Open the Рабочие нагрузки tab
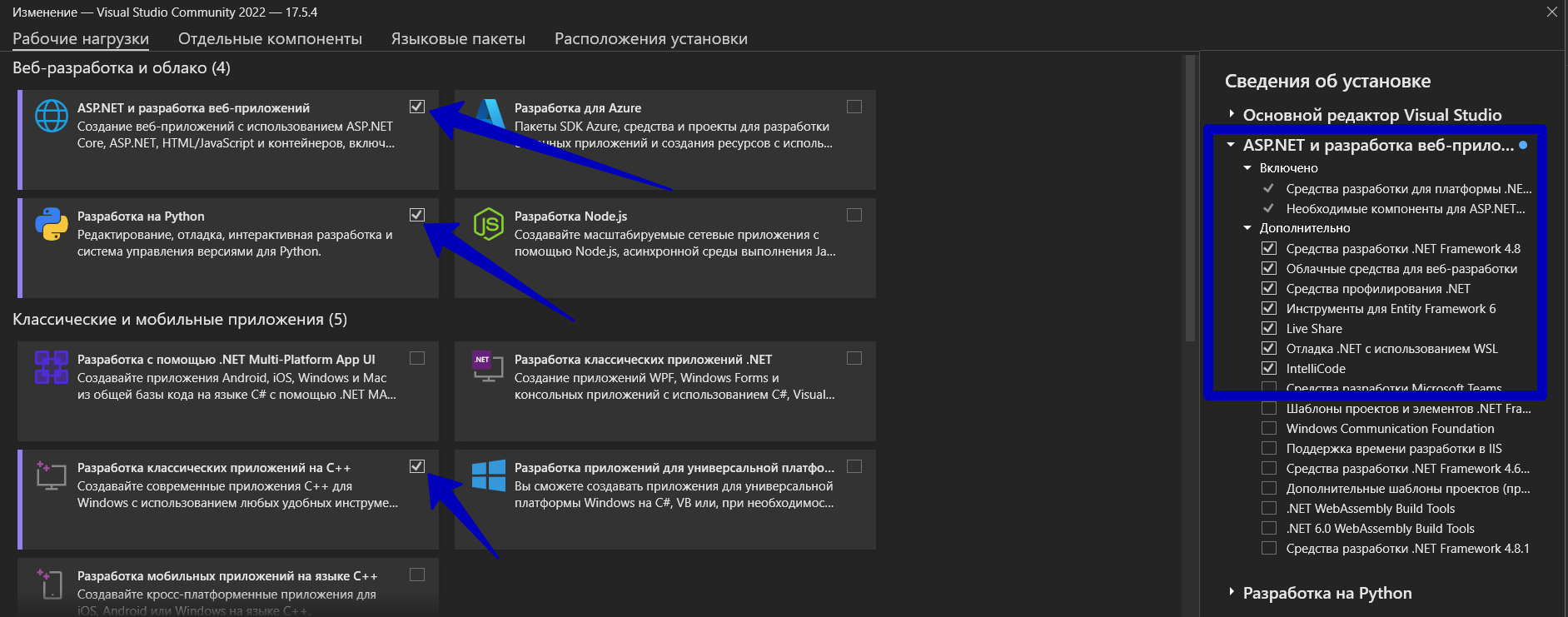This screenshot has height=617, width=1568. [x=81, y=38]
